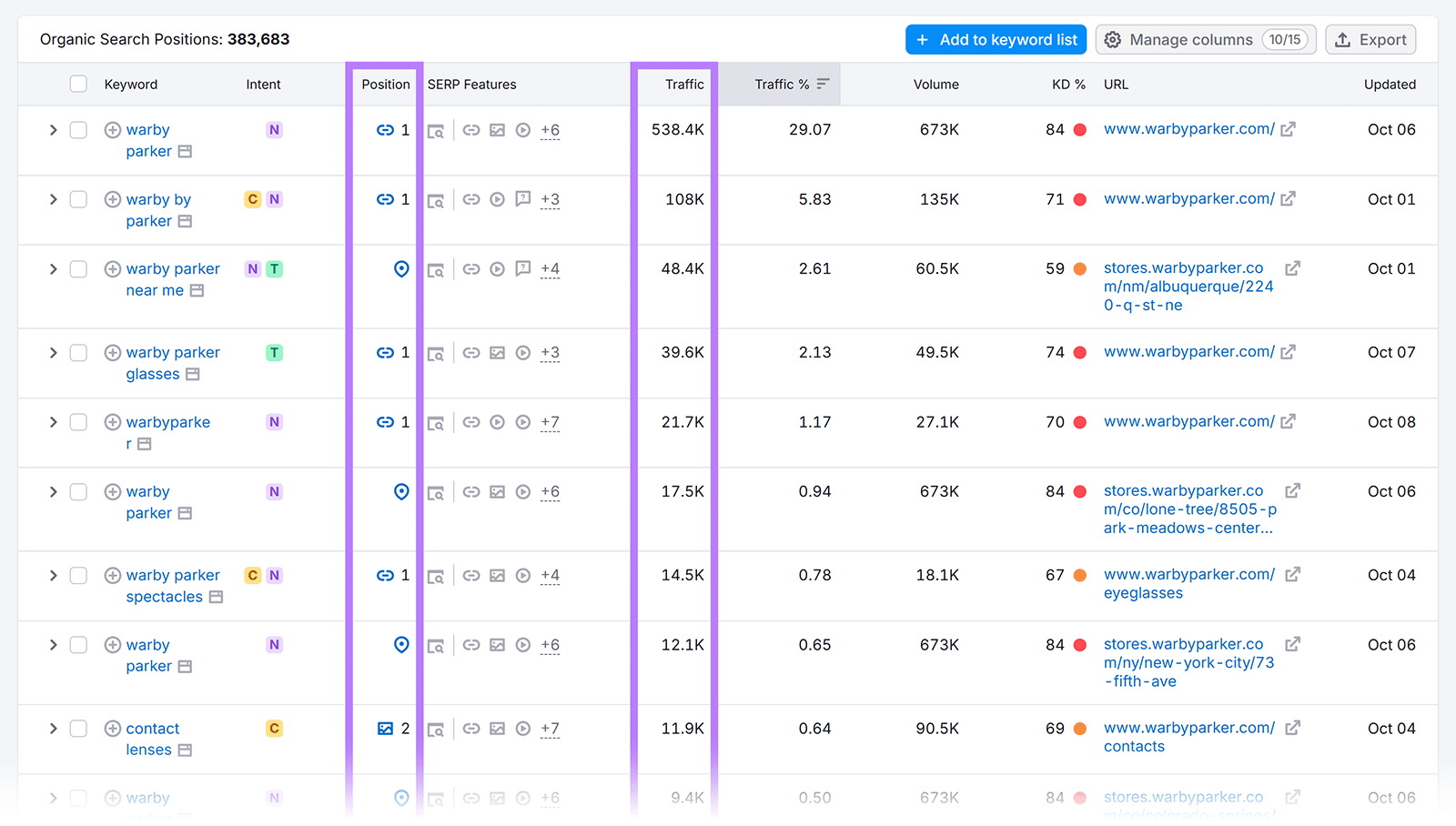Expand the chevron on the "warbyparker" row
Screen dimensions: 1456x826
[x=53, y=421]
